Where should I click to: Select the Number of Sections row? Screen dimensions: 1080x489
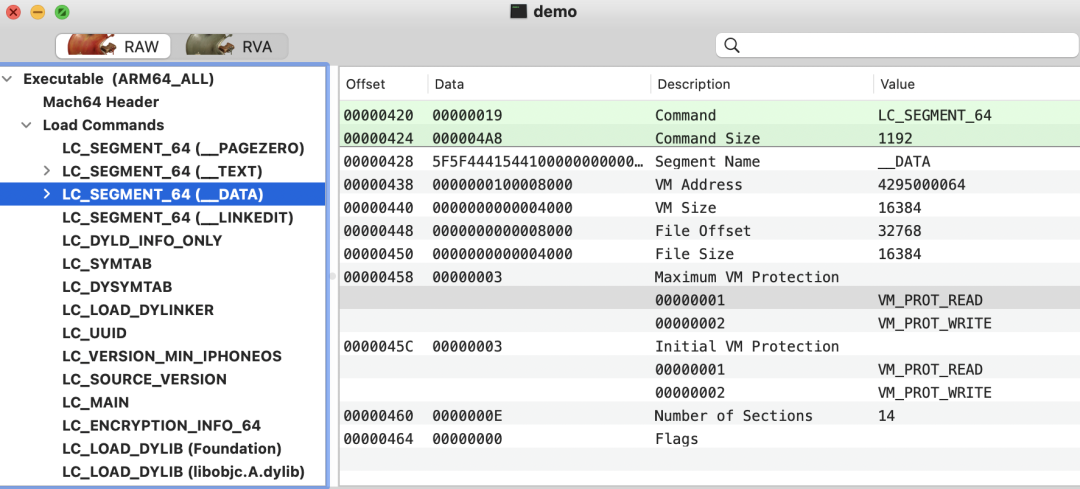(709, 416)
